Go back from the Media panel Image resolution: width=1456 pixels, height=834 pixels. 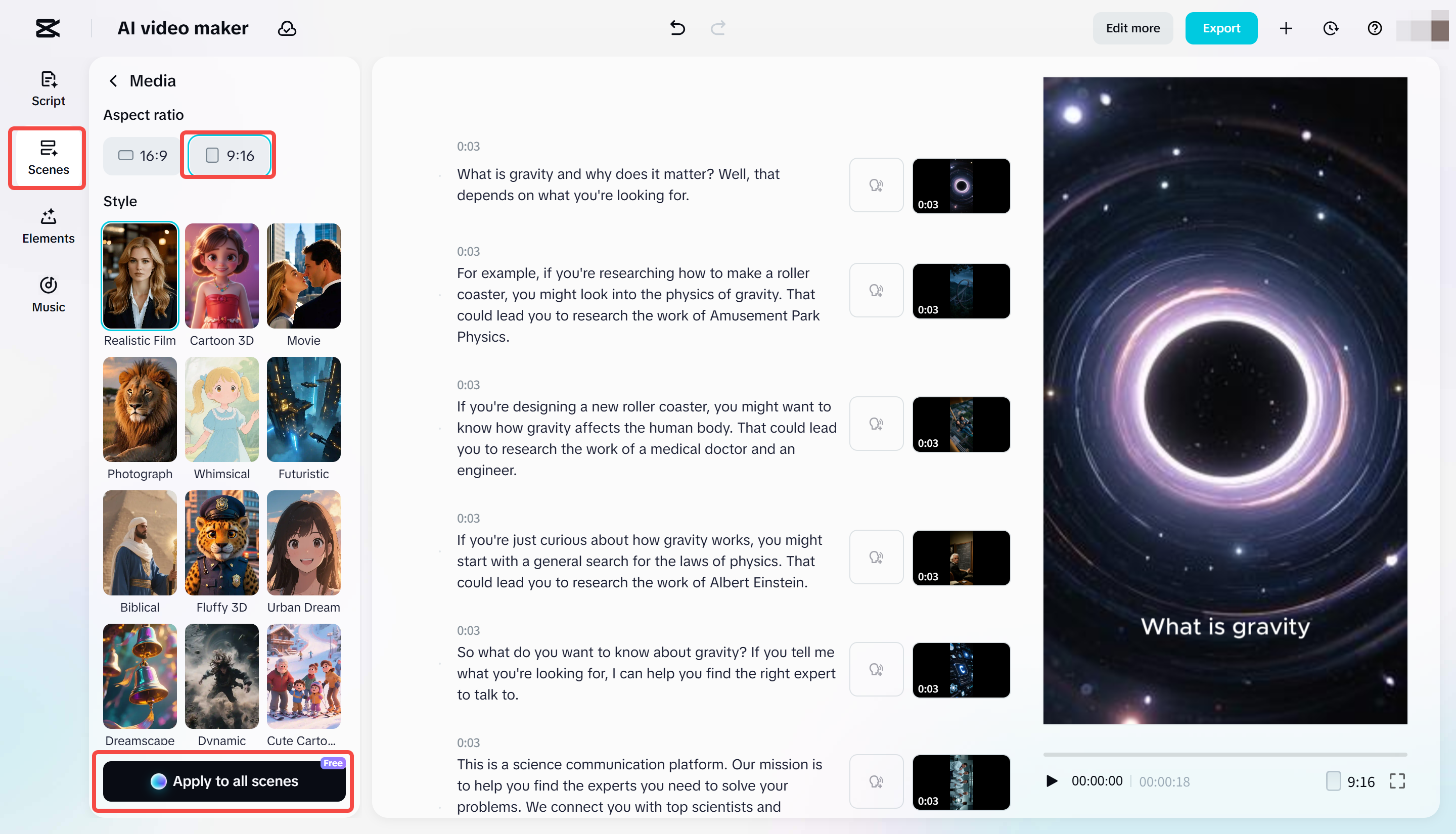(x=113, y=81)
